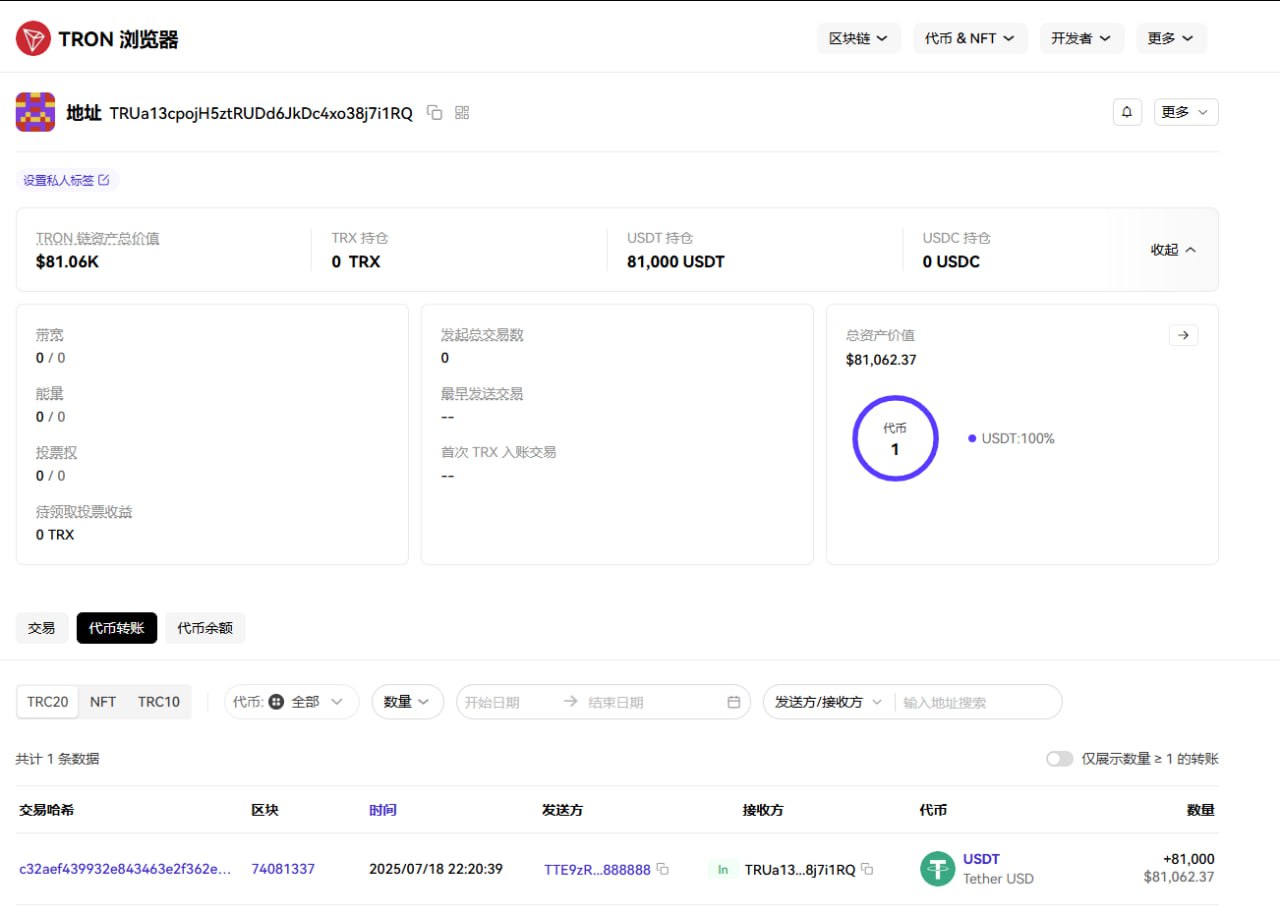Image resolution: width=1280 pixels, height=916 pixels.
Task: Open the top navigation 更多 menu
Action: click(1170, 38)
